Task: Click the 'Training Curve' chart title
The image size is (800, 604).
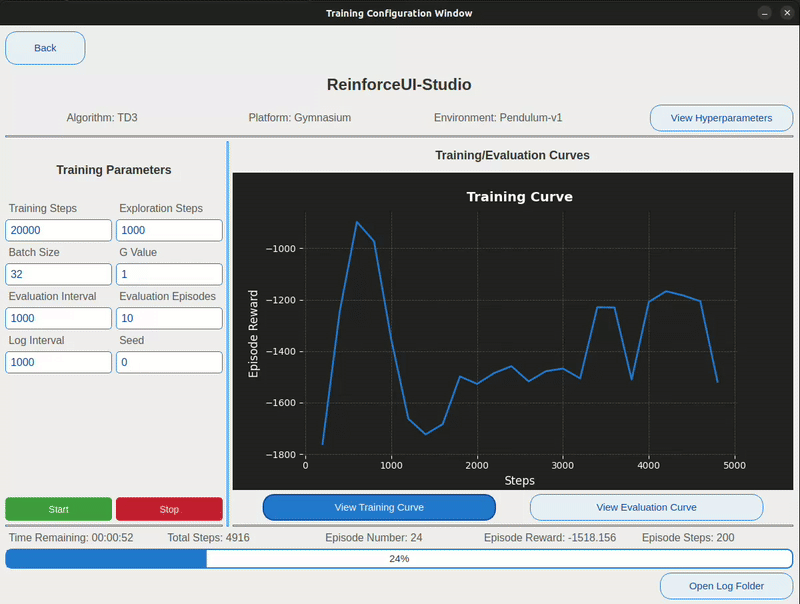Action: point(519,197)
